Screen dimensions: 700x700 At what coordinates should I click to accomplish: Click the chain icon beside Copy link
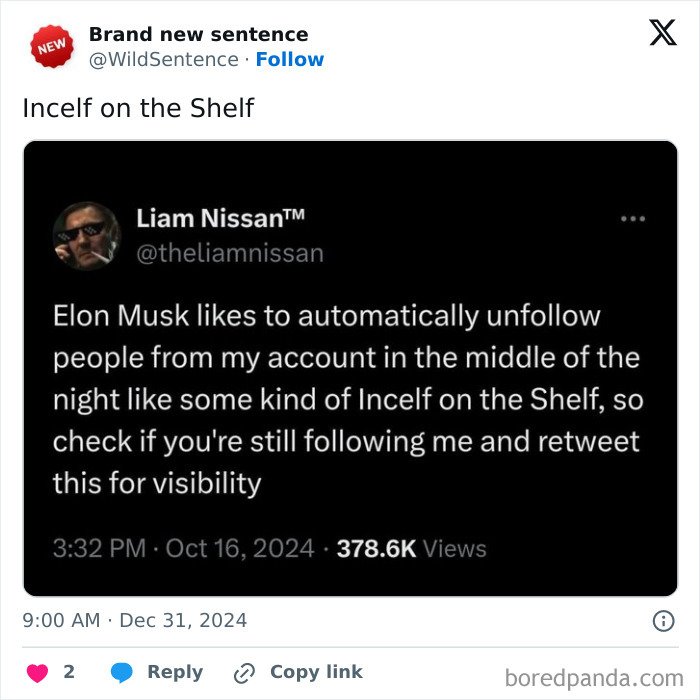[244, 673]
